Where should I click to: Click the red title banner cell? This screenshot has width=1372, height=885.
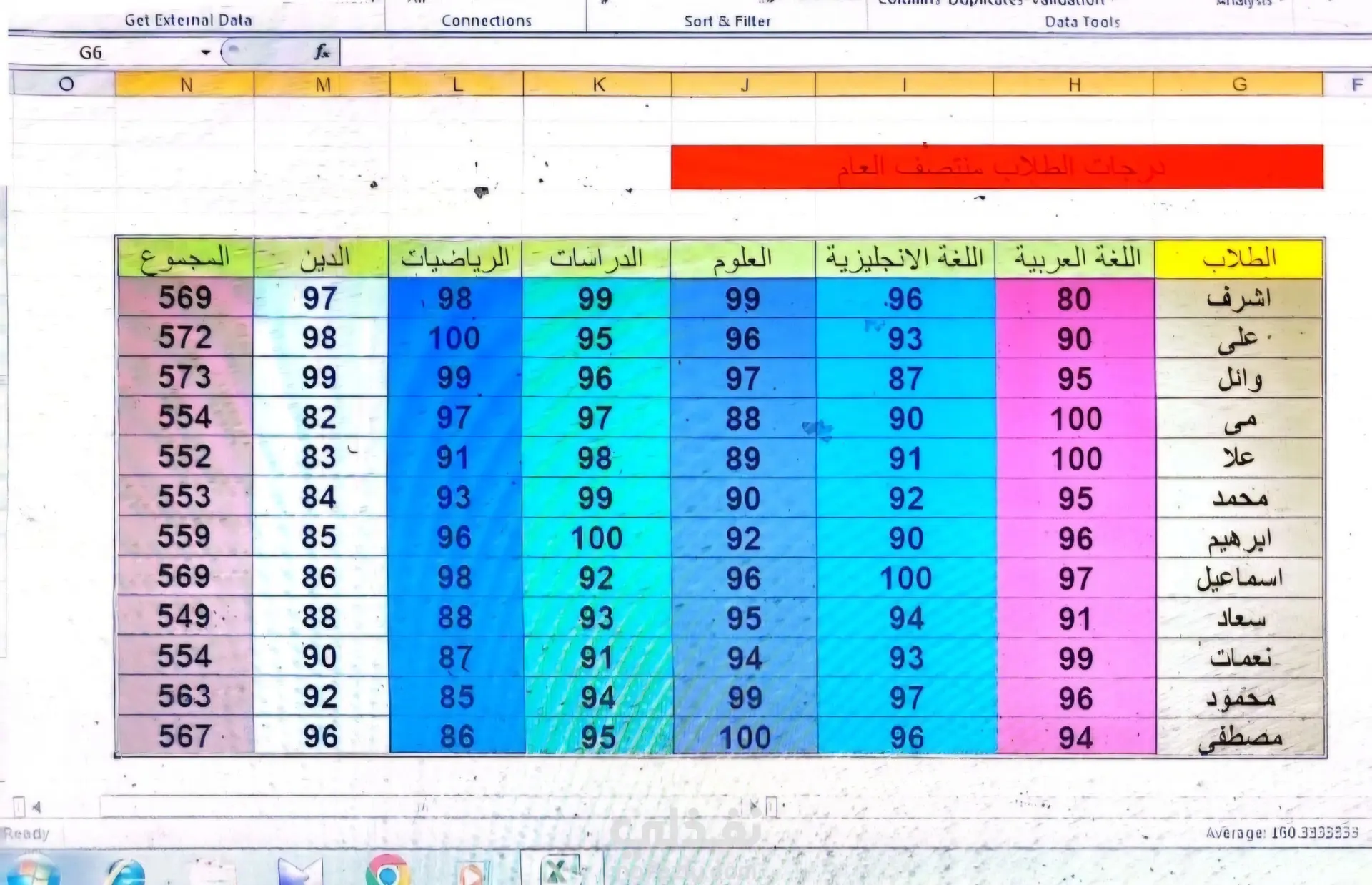tap(997, 167)
